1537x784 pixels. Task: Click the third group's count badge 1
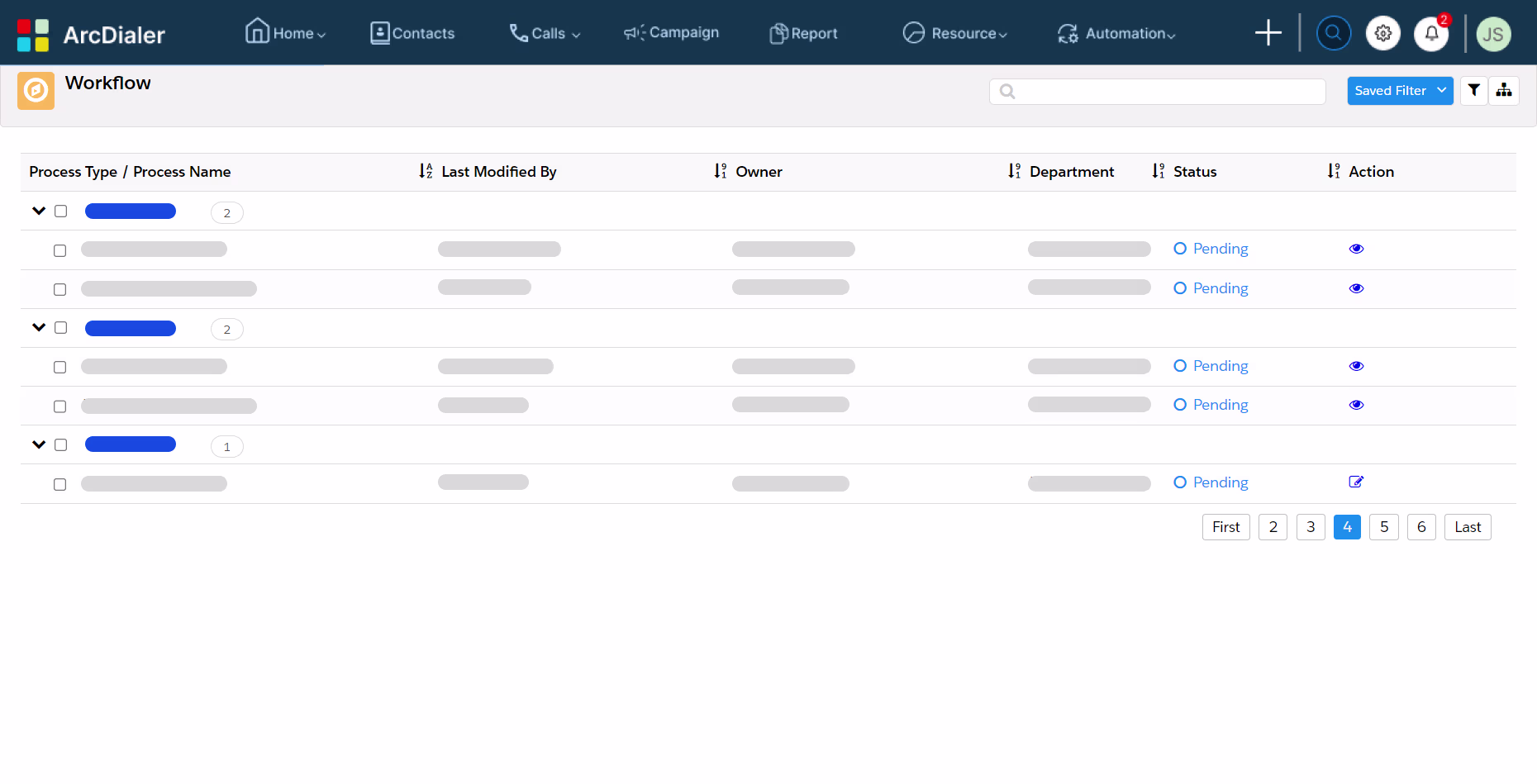pyautogui.click(x=227, y=446)
